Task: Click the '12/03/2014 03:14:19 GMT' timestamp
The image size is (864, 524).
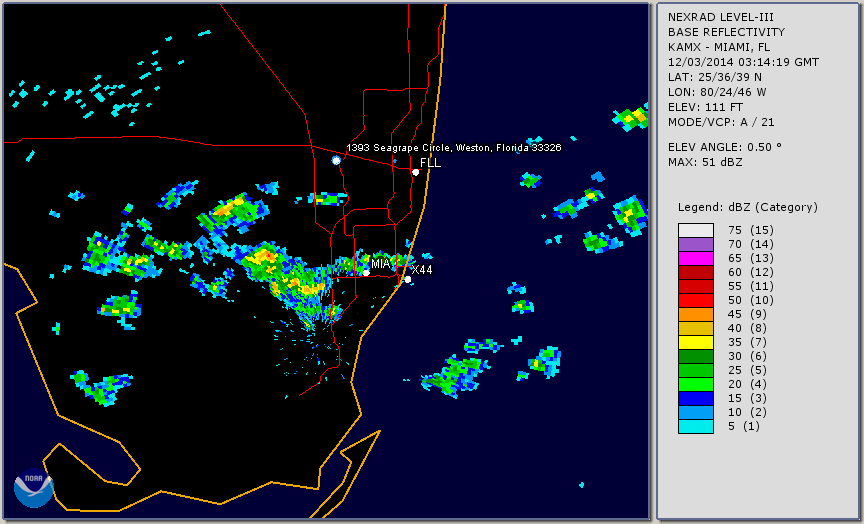Action: [x=743, y=62]
